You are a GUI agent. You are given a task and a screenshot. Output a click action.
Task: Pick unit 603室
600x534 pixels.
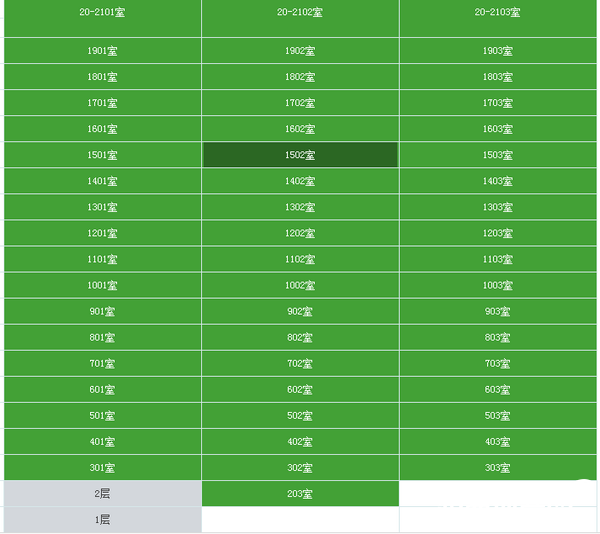(x=498, y=389)
